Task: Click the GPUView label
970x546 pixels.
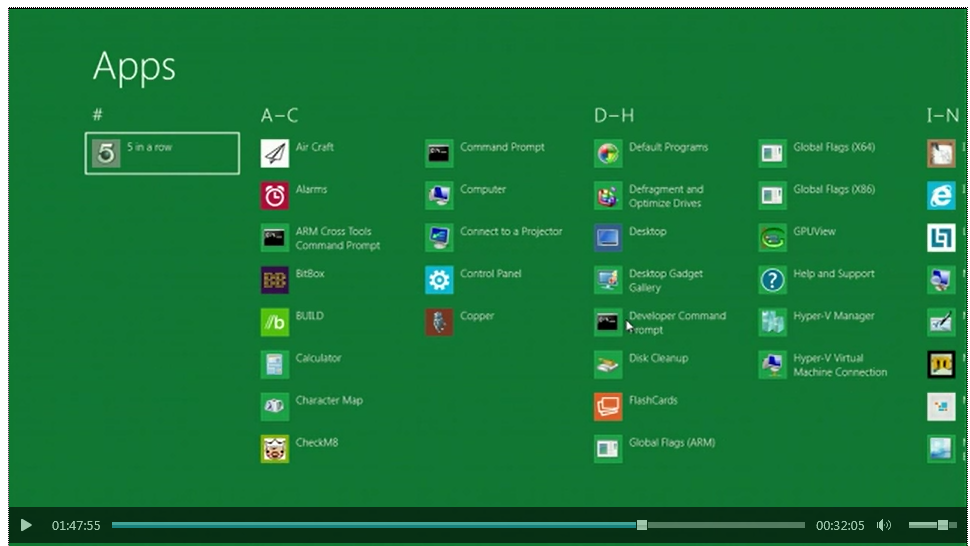Action: [814, 231]
